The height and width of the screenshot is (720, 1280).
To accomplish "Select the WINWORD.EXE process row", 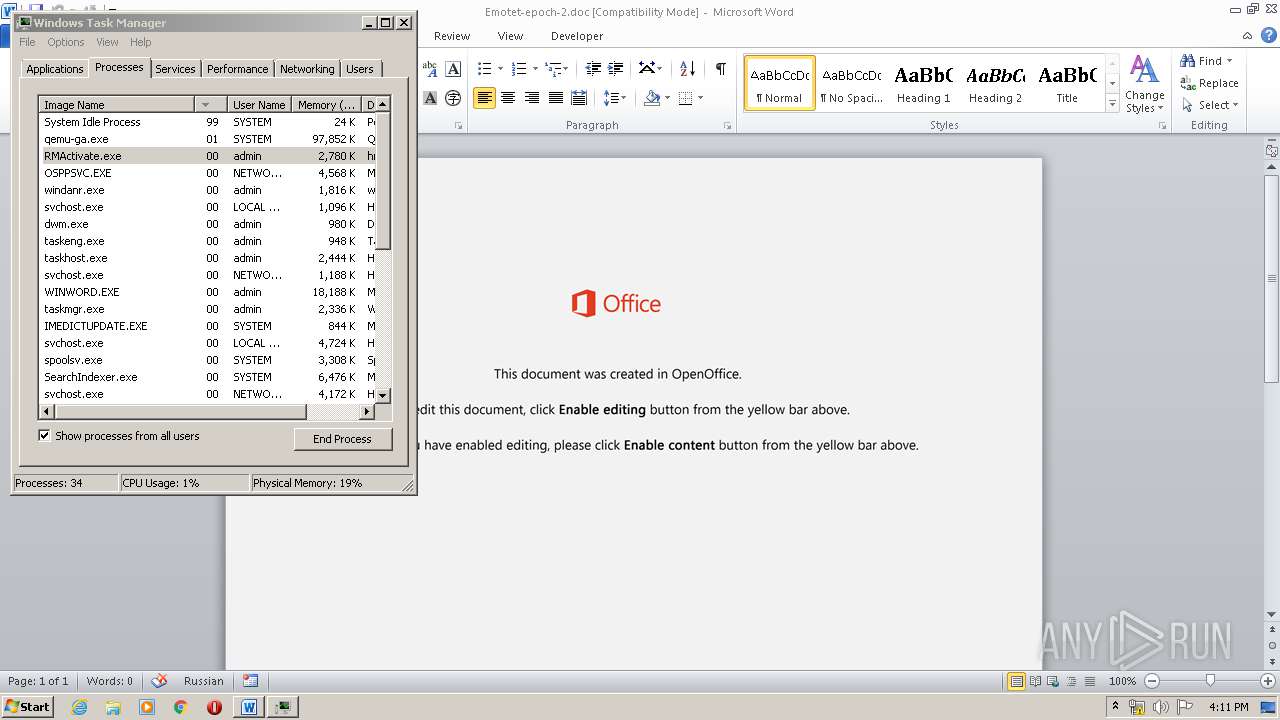I will [208, 292].
